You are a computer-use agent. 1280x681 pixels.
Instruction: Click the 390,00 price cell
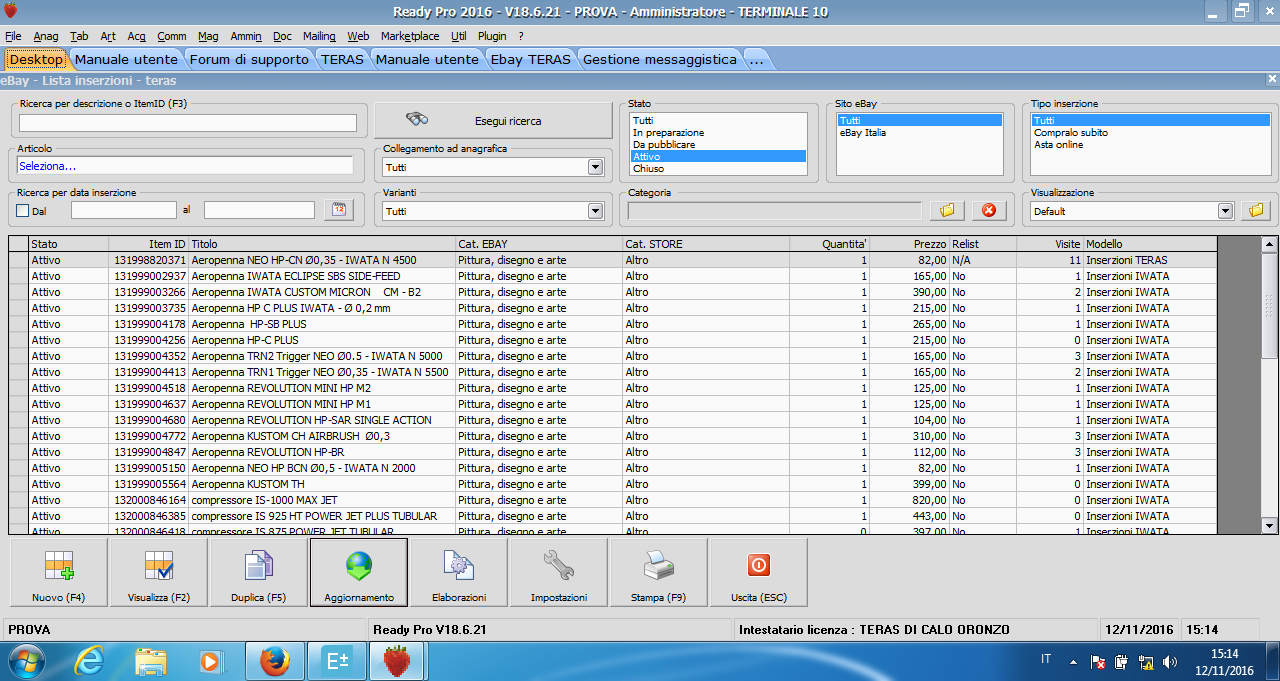point(910,292)
